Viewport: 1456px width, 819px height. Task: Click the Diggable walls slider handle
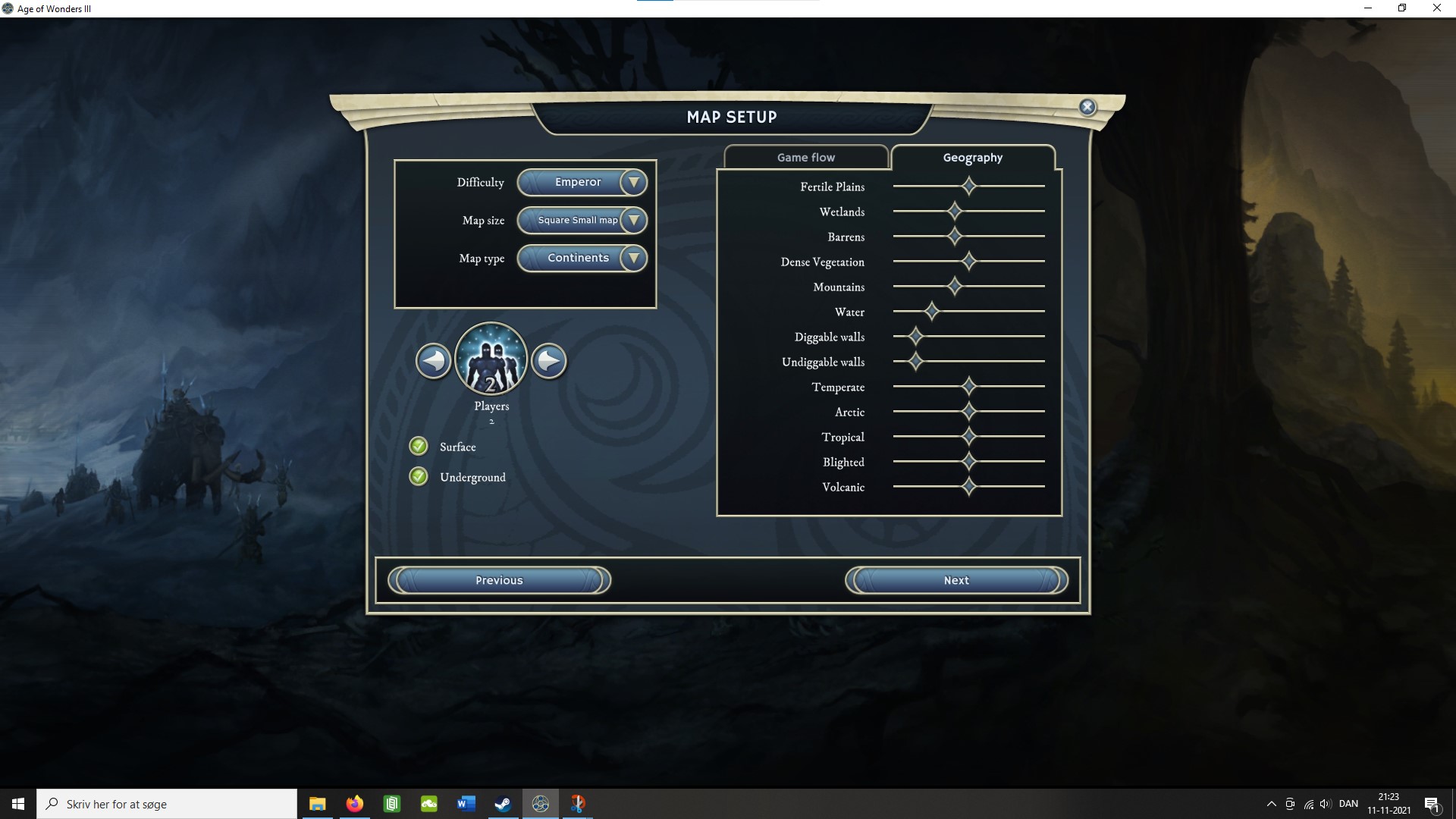(x=915, y=336)
